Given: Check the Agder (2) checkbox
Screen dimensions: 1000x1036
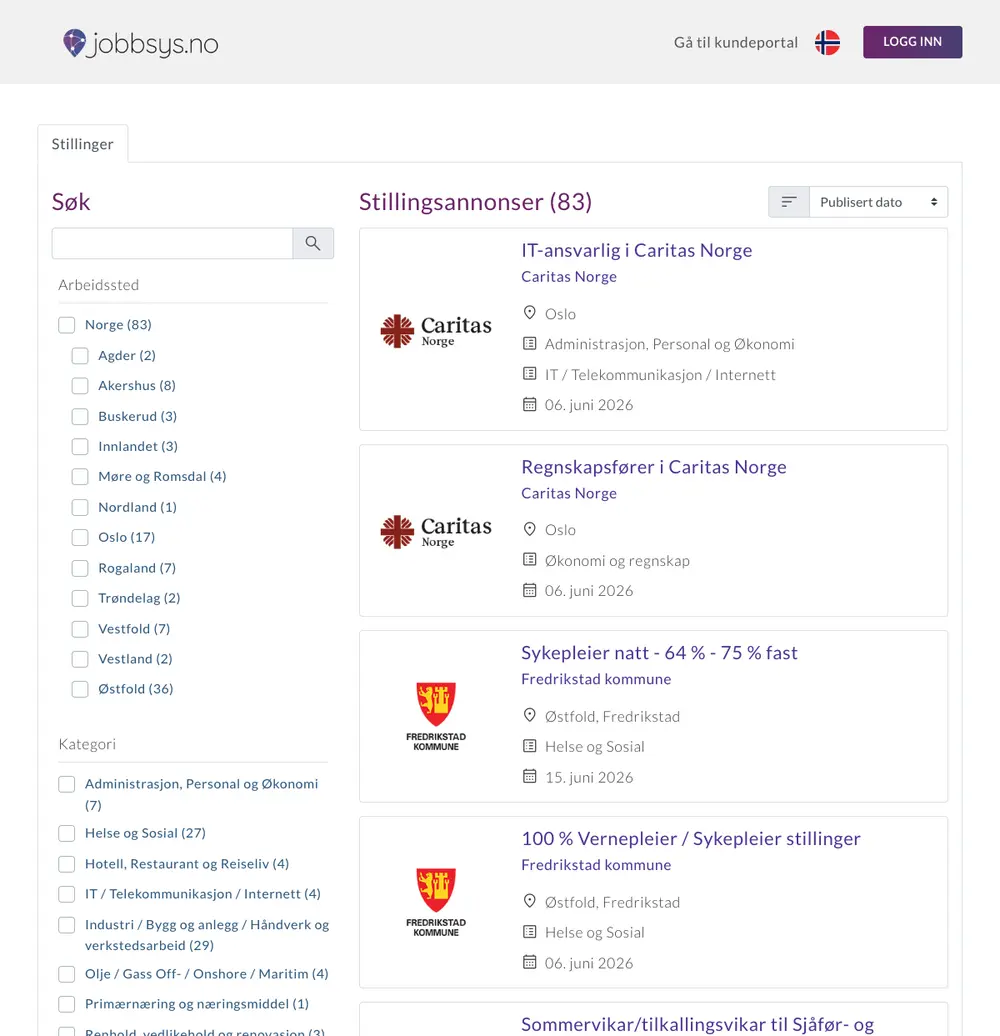Looking at the screenshot, I should 80,355.
